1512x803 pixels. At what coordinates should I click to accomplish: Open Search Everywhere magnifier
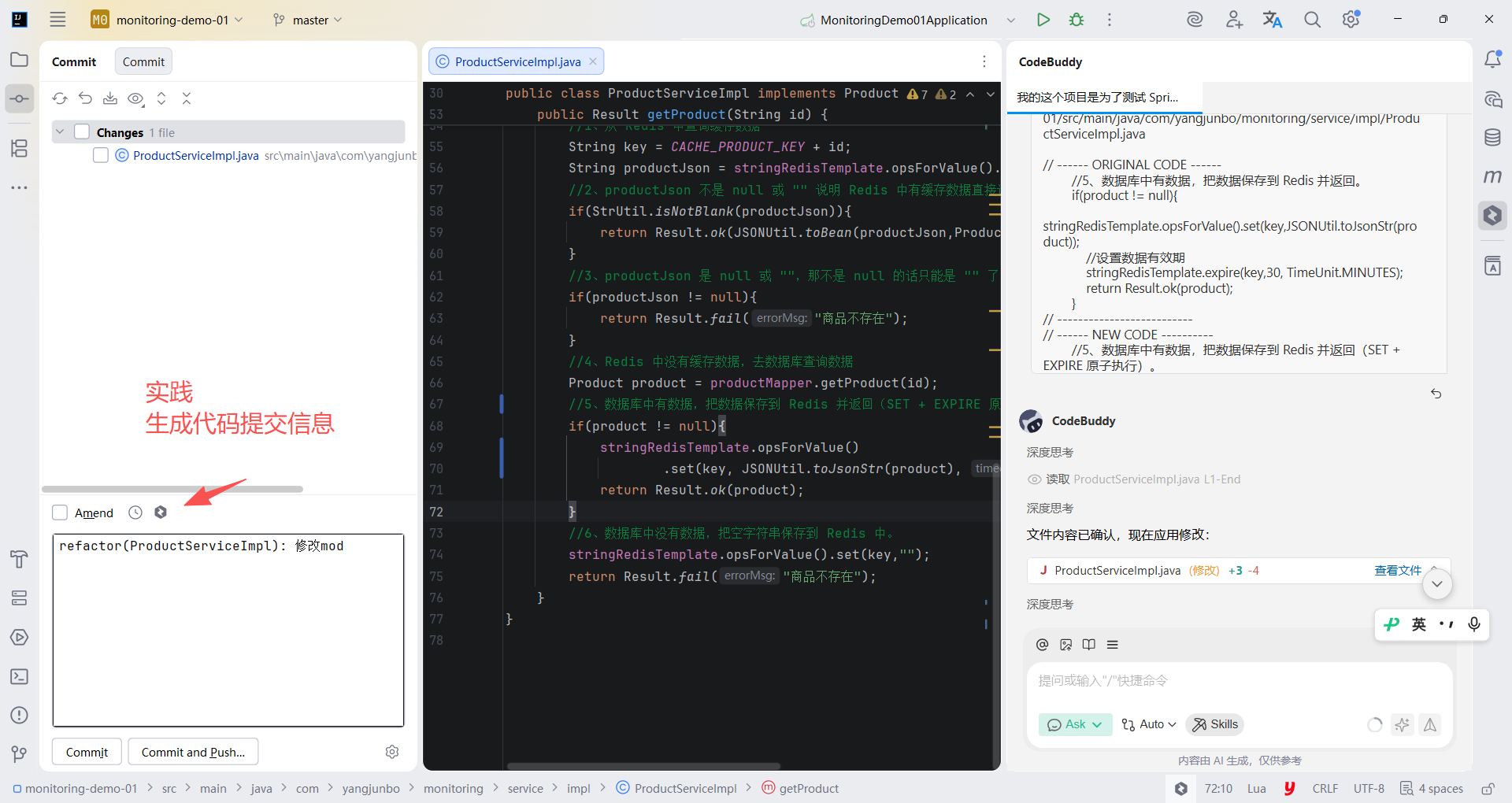1312,20
